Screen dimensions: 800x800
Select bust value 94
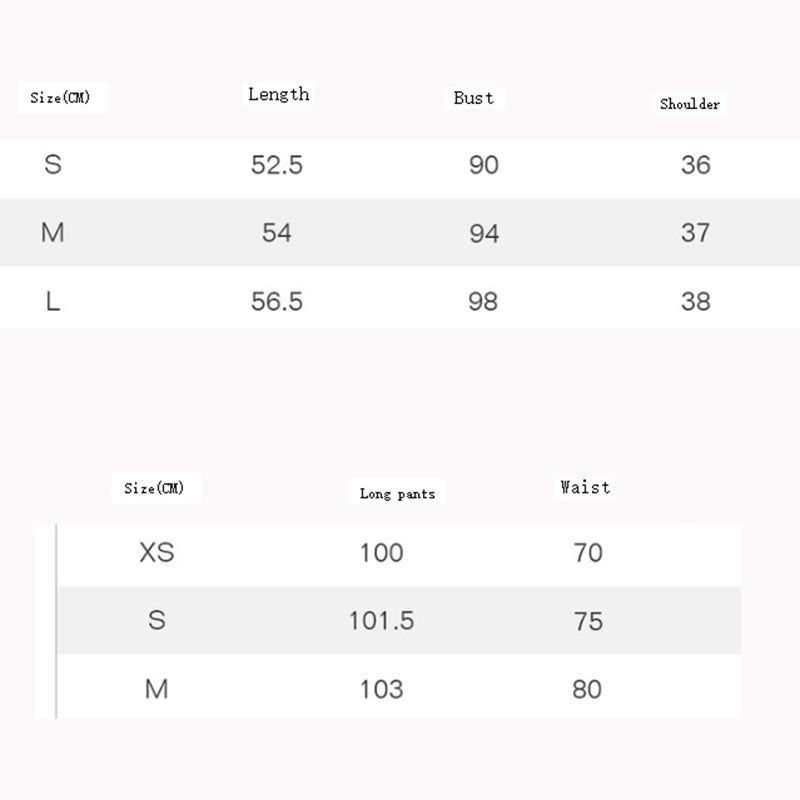pyautogui.click(x=484, y=233)
